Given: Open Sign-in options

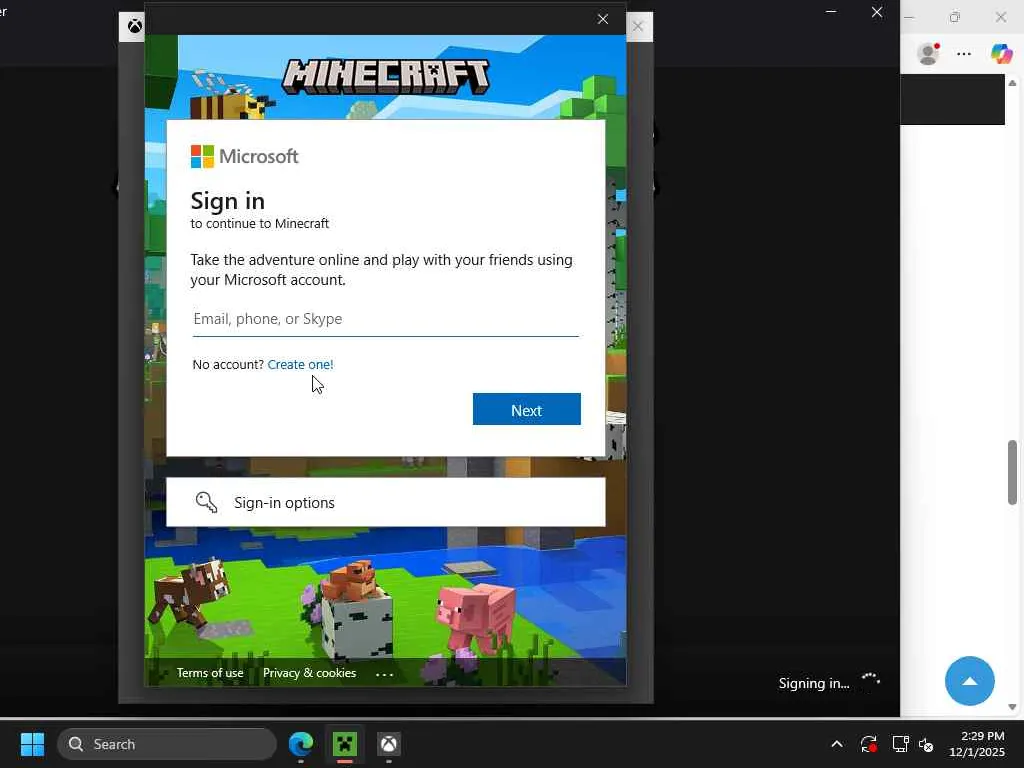Looking at the screenshot, I should click(x=385, y=502).
